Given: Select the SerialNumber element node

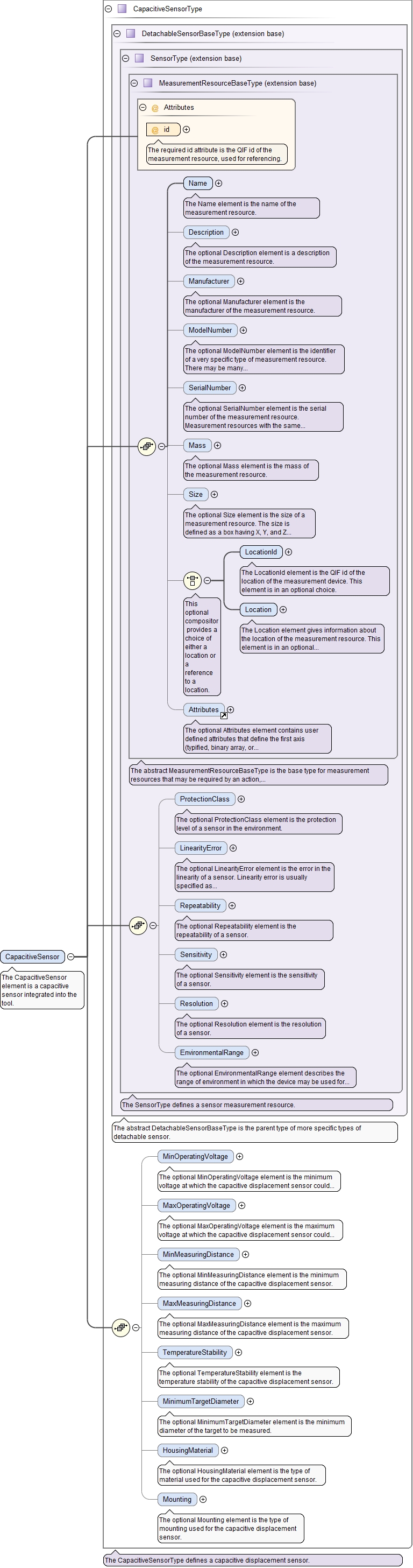Looking at the screenshot, I should [x=210, y=388].
